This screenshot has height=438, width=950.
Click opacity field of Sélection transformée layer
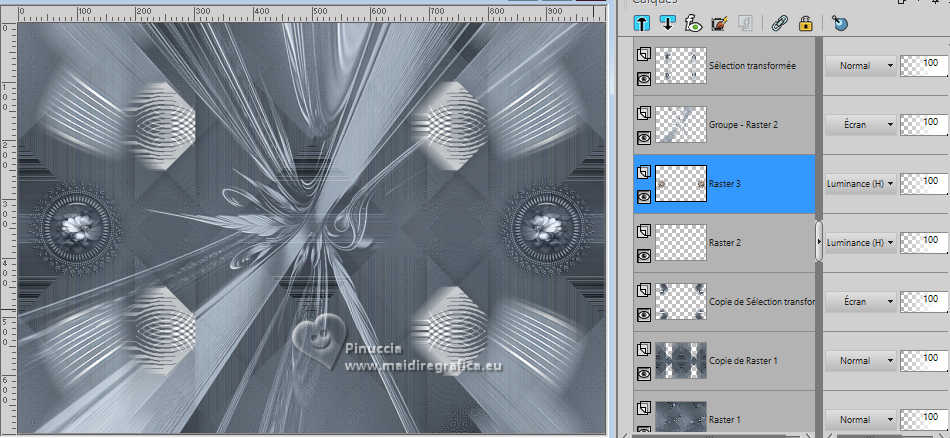pyautogui.click(x=925, y=65)
